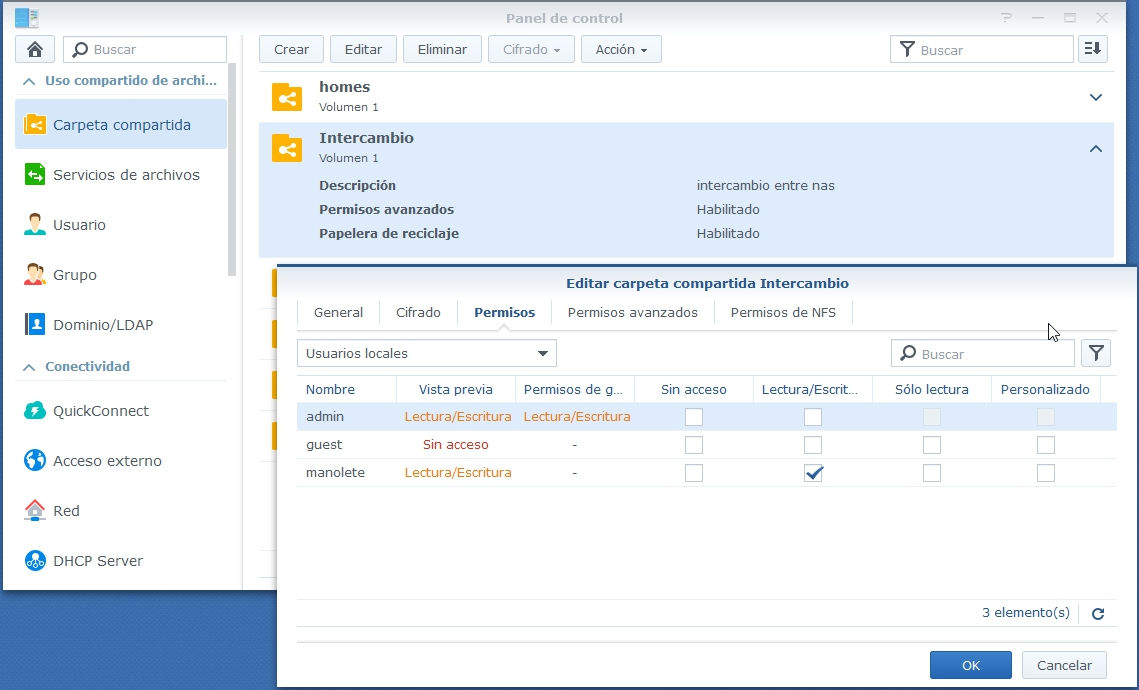This screenshot has height=690, width=1139.
Task: Click the filter icon next to permissions search
Action: [x=1096, y=353]
